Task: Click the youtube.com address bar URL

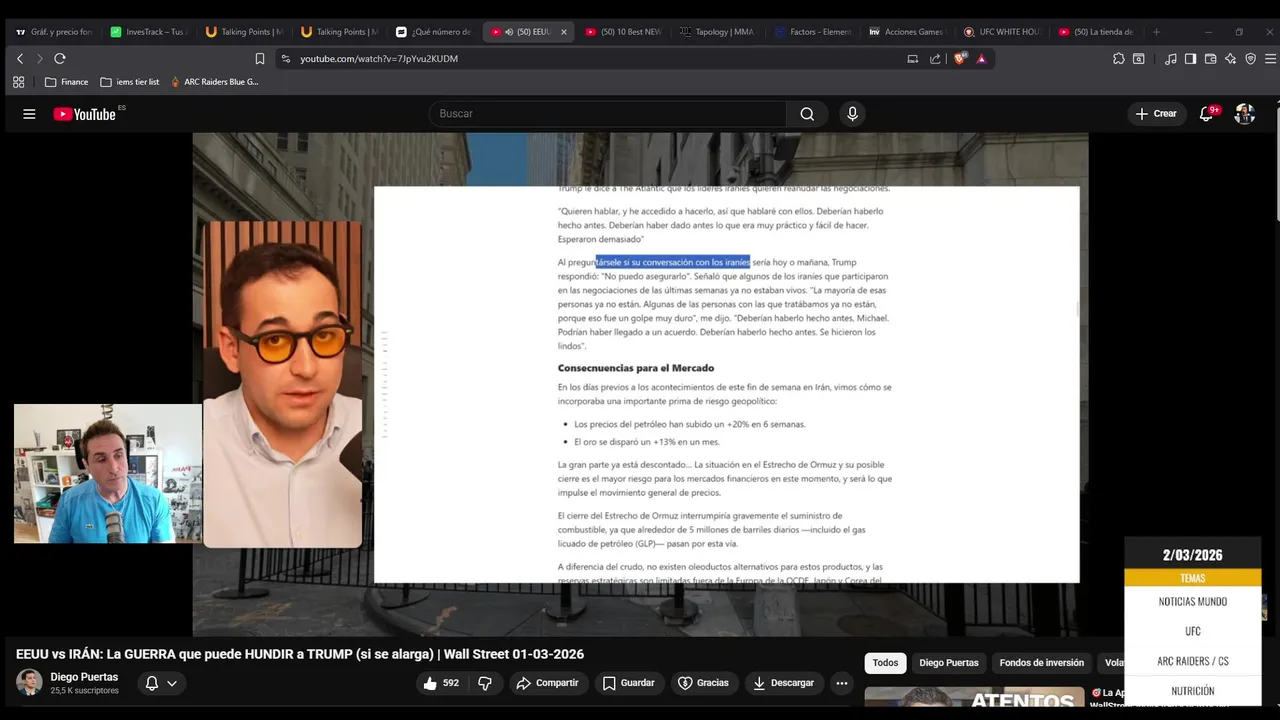Action: coord(379,59)
